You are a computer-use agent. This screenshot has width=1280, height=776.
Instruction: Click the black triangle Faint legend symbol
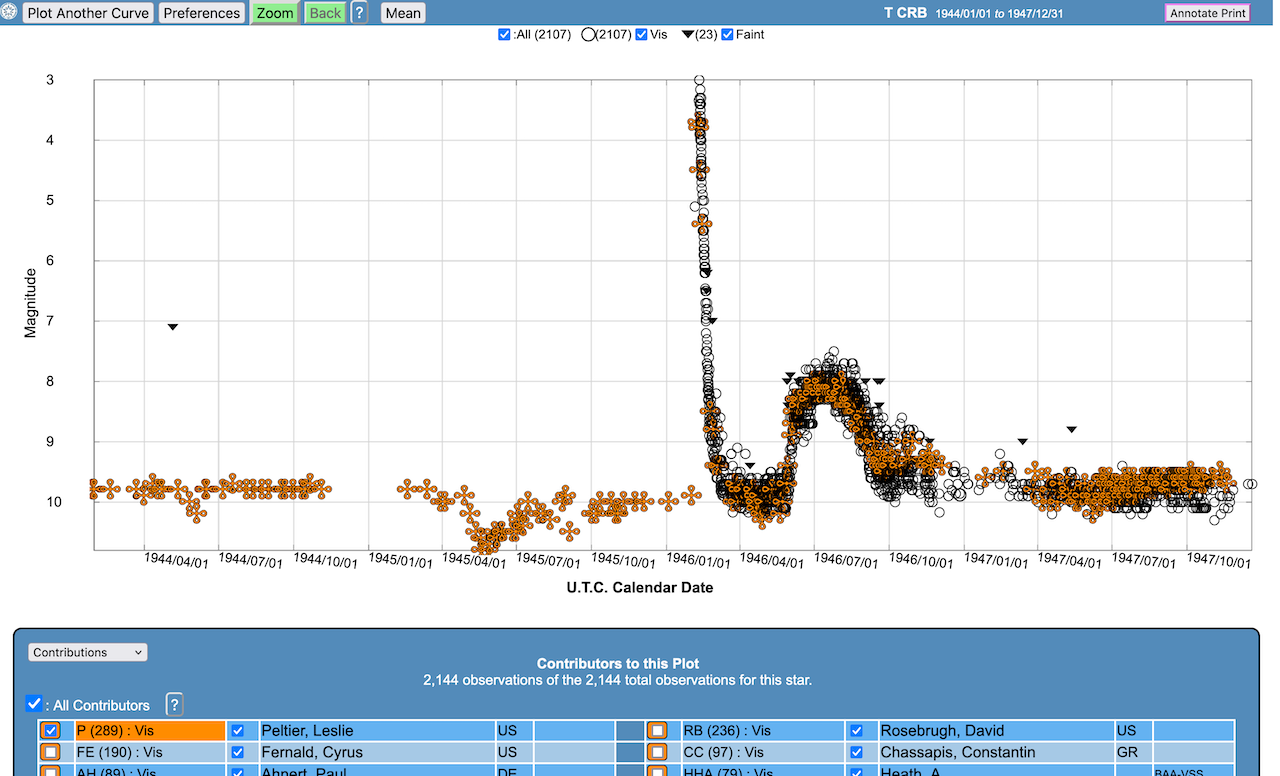tap(689, 35)
